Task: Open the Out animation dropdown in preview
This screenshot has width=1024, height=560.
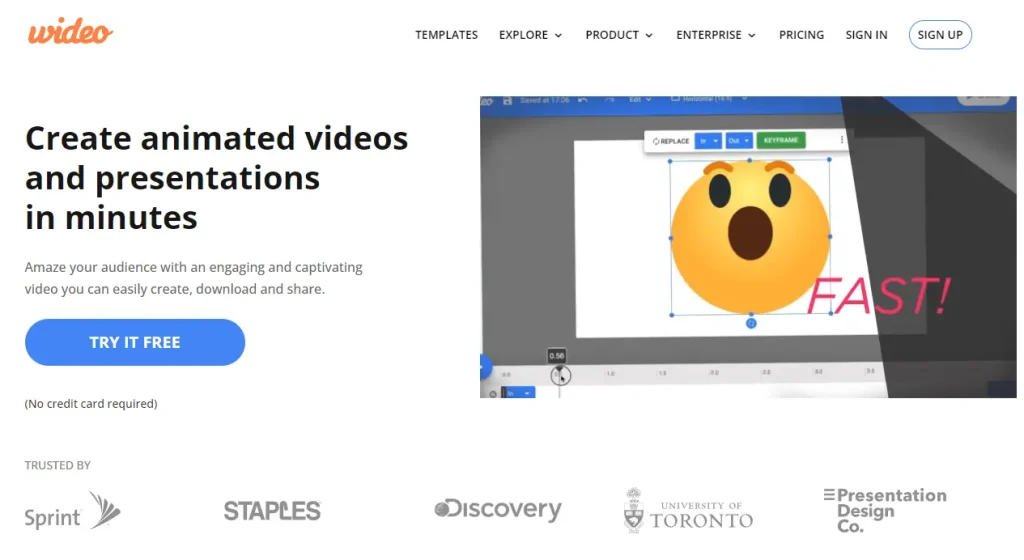Action: coord(739,140)
